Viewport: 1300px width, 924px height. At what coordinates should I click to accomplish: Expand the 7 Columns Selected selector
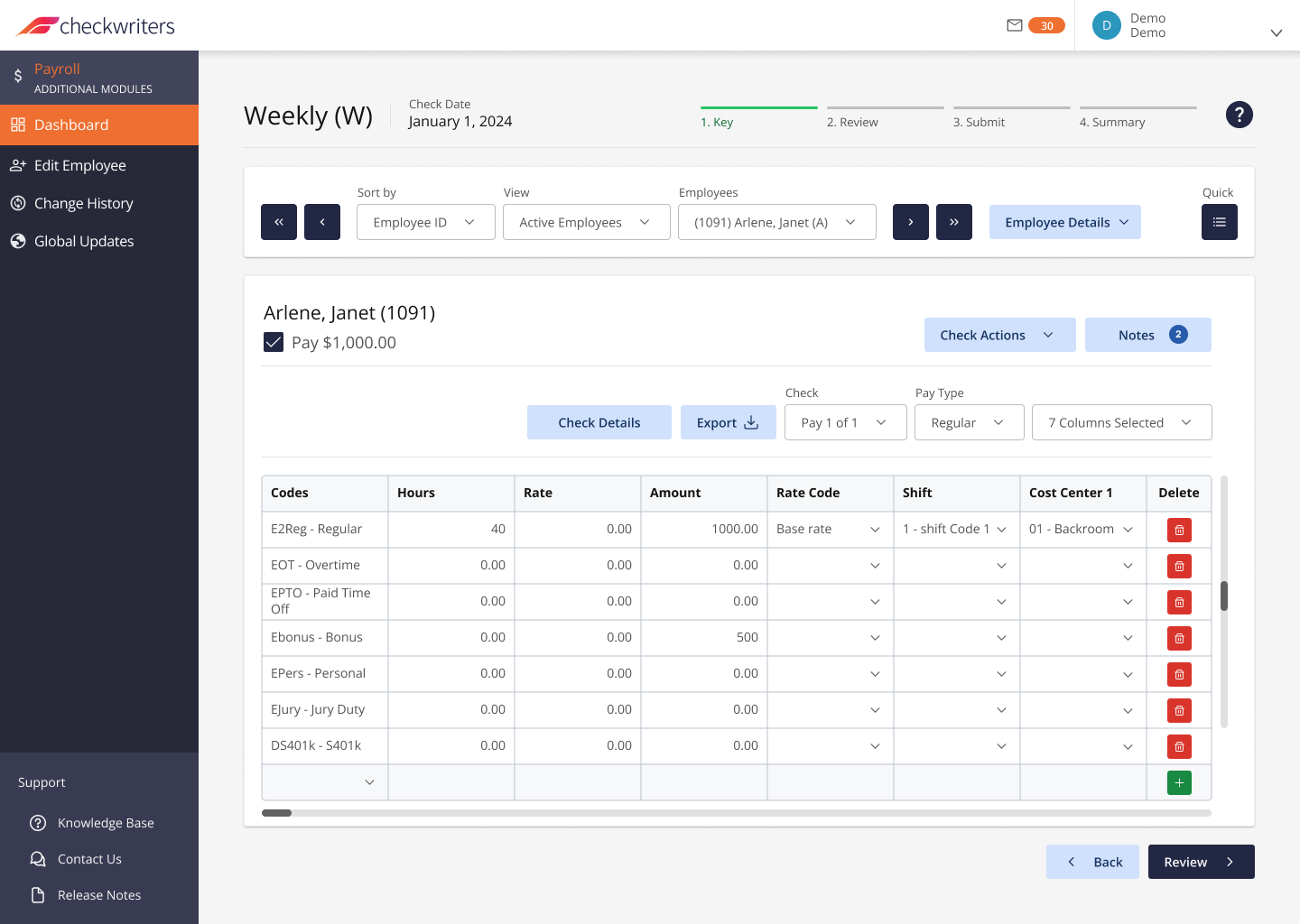[x=1121, y=421]
